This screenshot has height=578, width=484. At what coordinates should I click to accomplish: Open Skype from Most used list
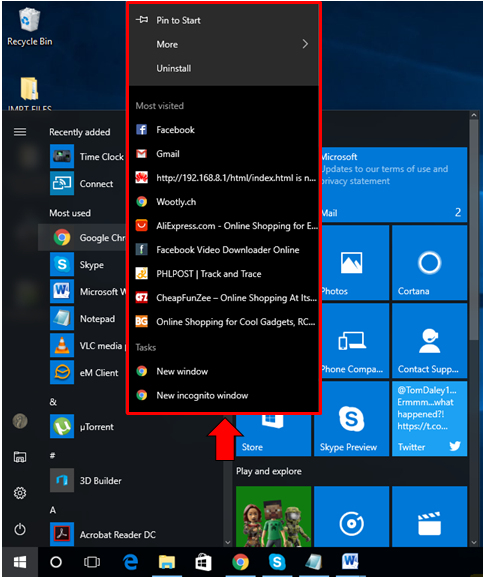(x=87, y=265)
